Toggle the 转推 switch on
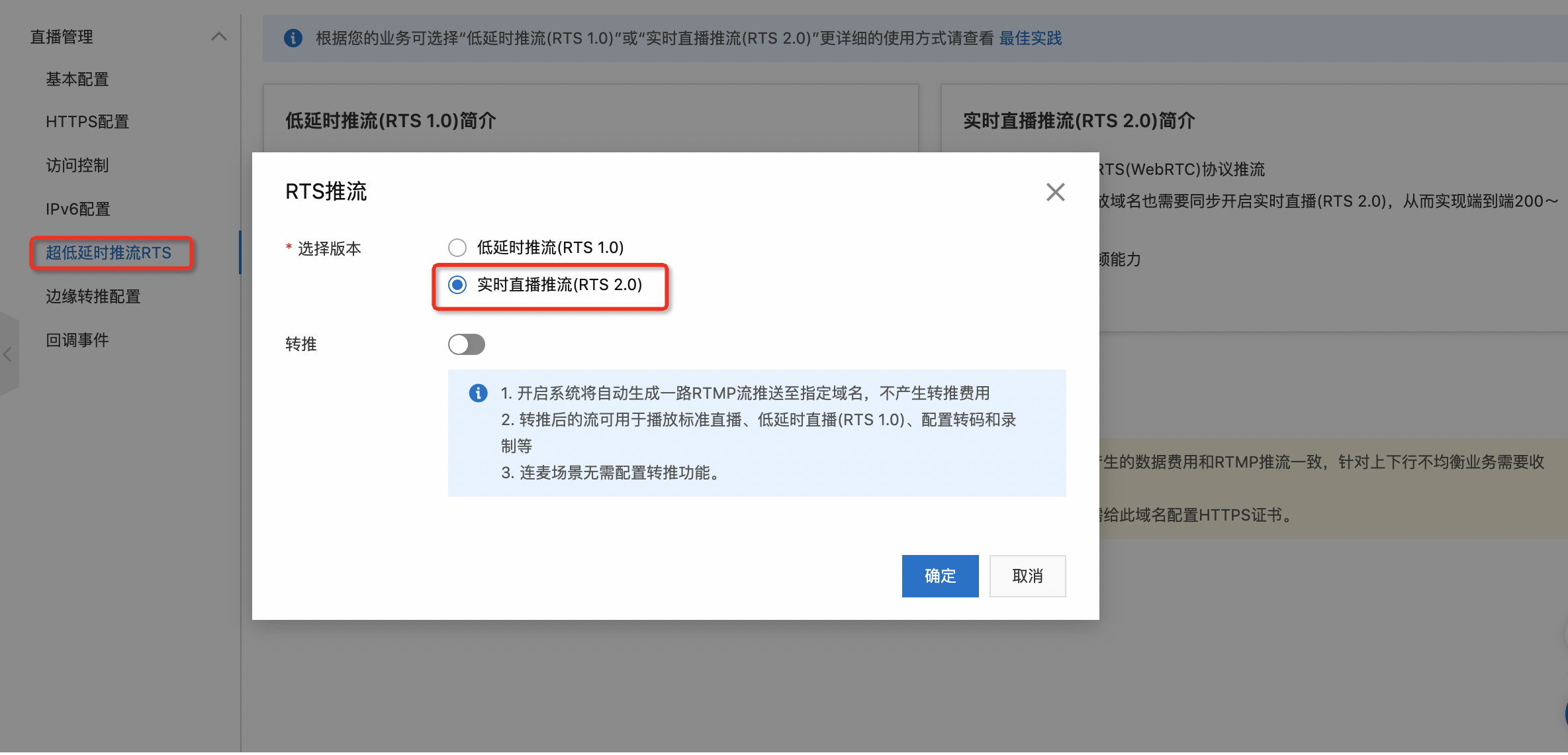This screenshot has height=755, width=1568. pyautogui.click(x=467, y=344)
